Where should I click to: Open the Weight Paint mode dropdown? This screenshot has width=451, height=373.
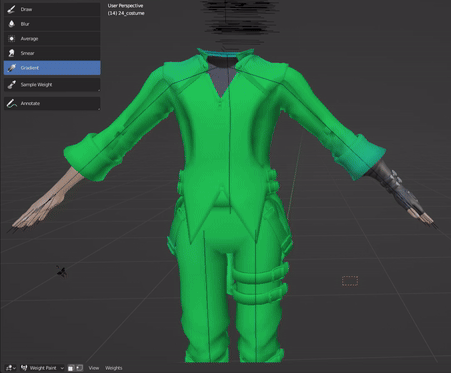click(x=42, y=368)
